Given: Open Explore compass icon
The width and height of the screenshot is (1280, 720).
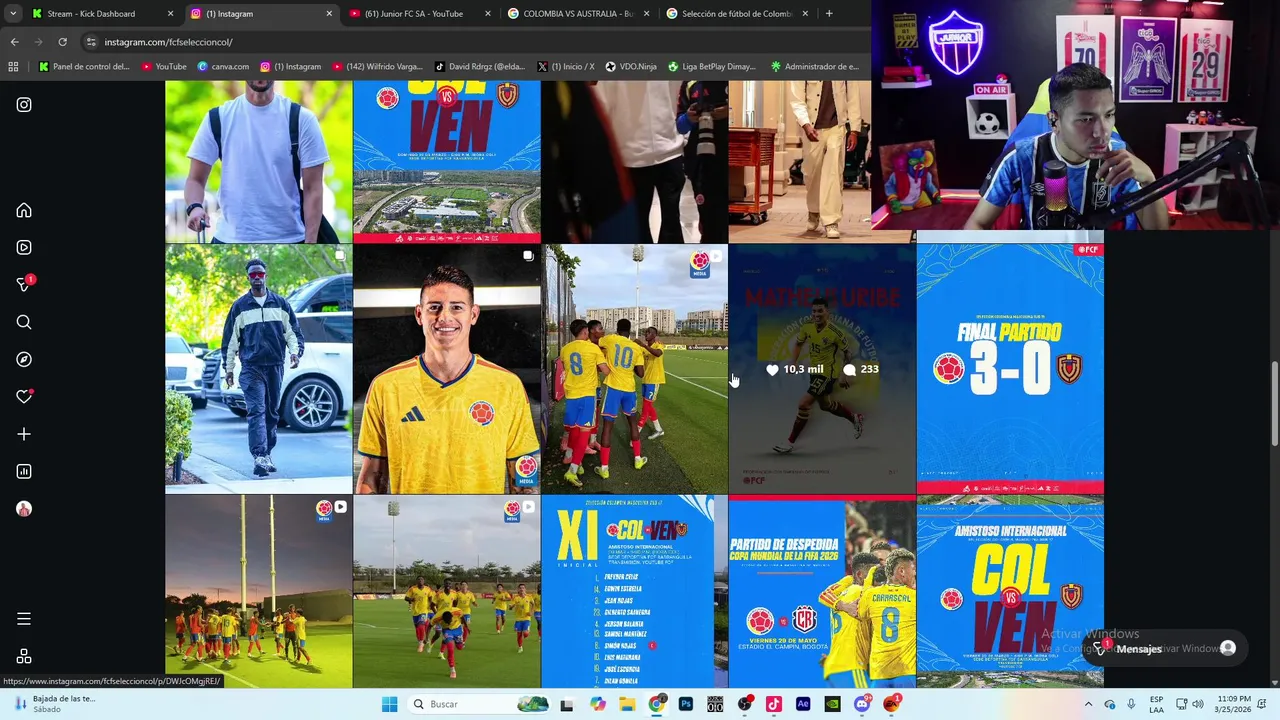Looking at the screenshot, I should [24, 360].
